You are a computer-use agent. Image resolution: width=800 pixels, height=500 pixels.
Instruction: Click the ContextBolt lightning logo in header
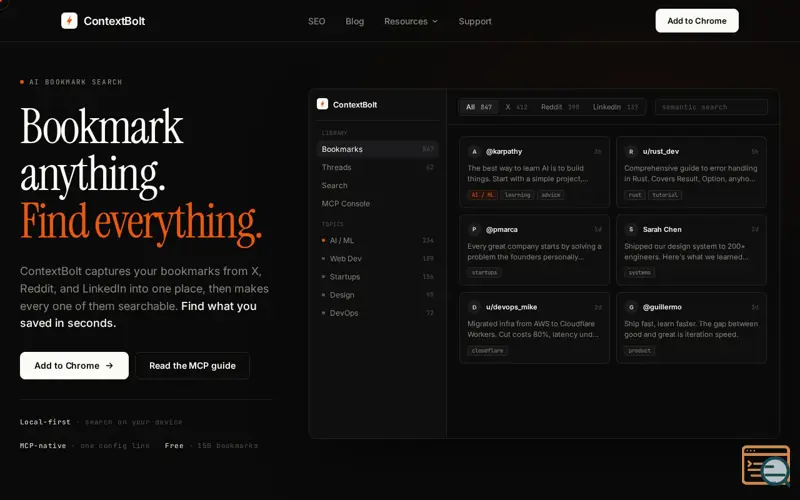click(x=69, y=21)
